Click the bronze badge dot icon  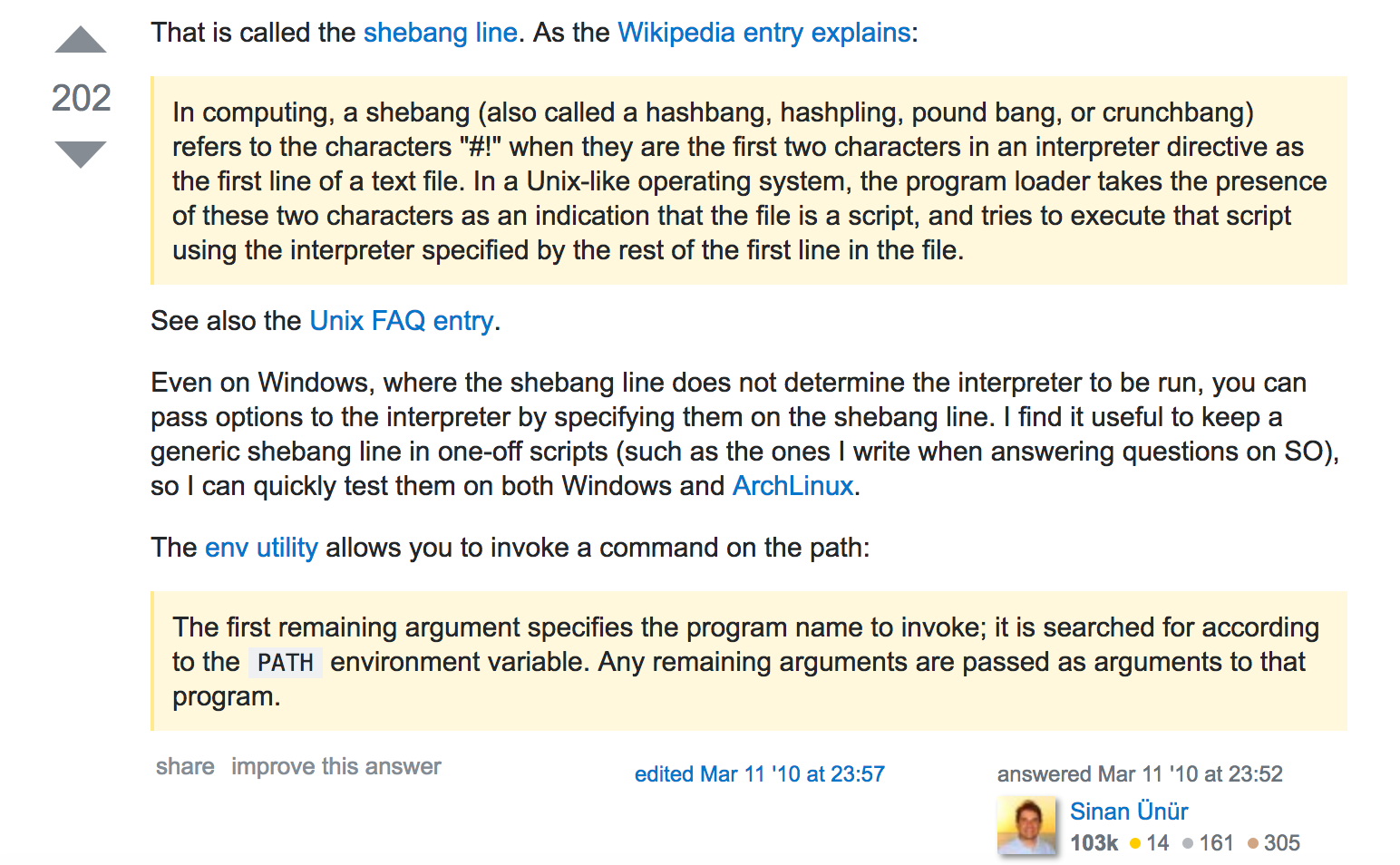coord(1252,843)
